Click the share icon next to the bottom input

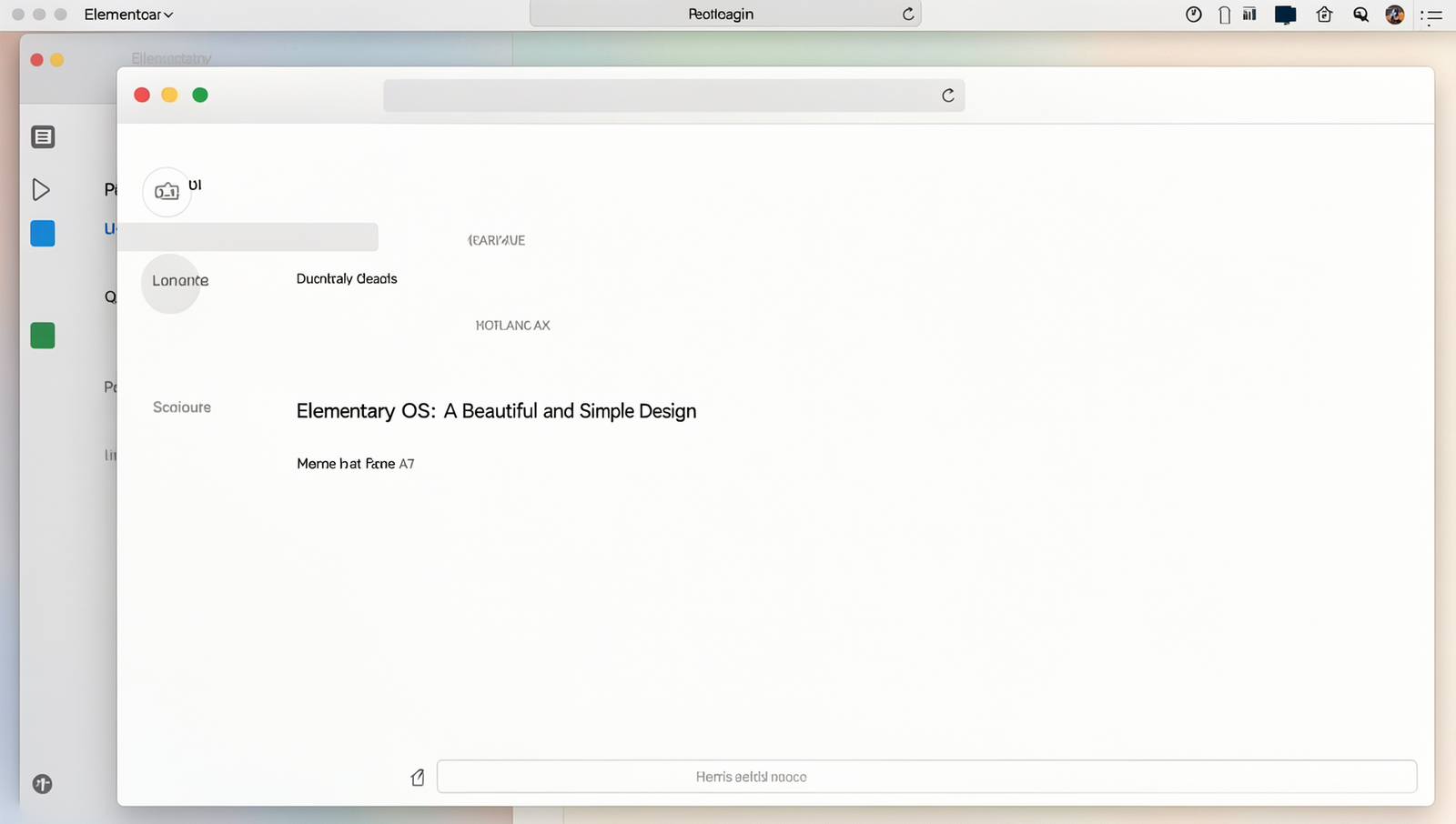(418, 778)
